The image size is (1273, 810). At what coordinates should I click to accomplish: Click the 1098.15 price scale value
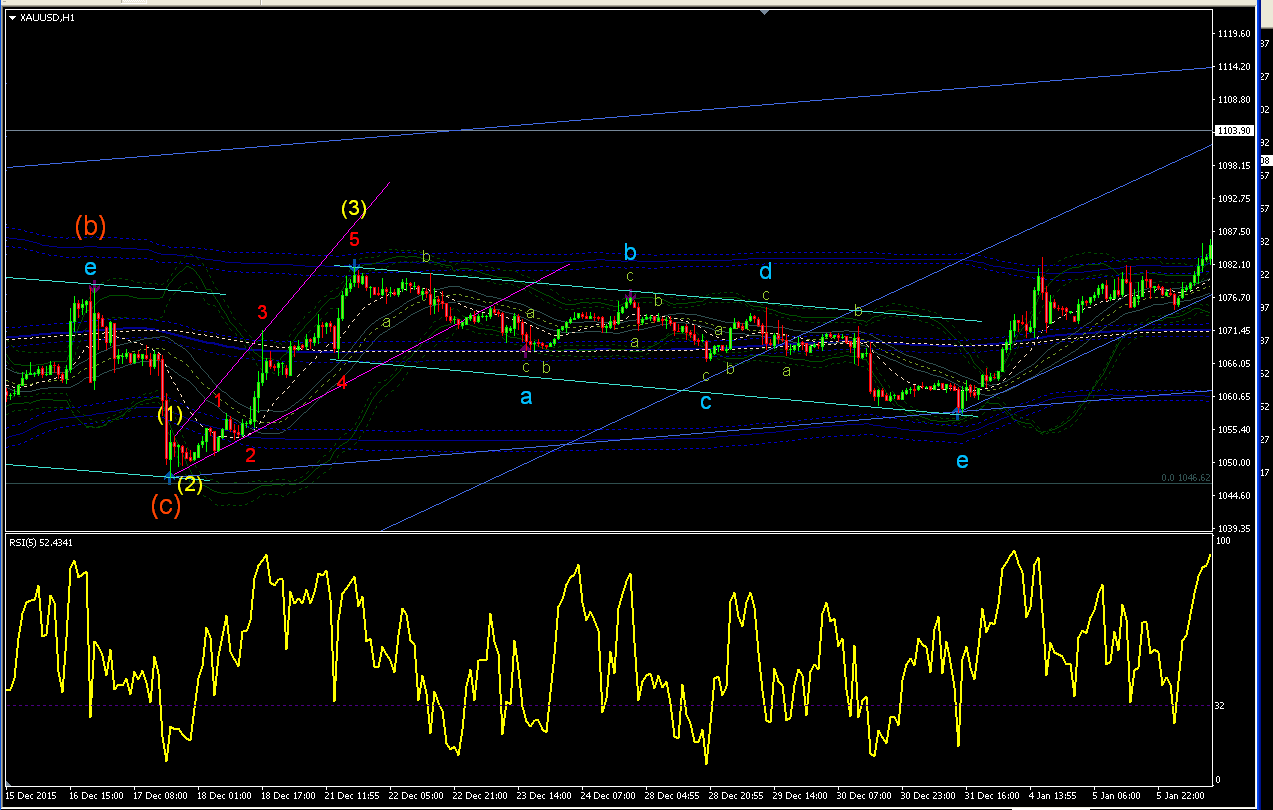1235,166
